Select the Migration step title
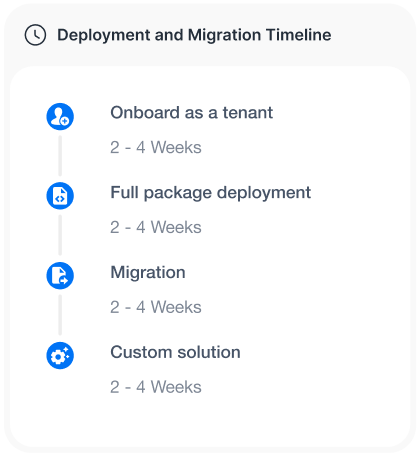Image resolution: width=420 pixels, height=456 pixels. (x=148, y=273)
